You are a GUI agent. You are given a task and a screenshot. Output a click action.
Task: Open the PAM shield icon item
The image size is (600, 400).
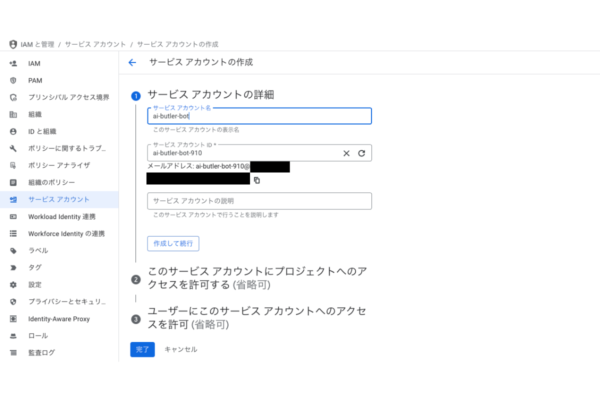tap(13, 80)
